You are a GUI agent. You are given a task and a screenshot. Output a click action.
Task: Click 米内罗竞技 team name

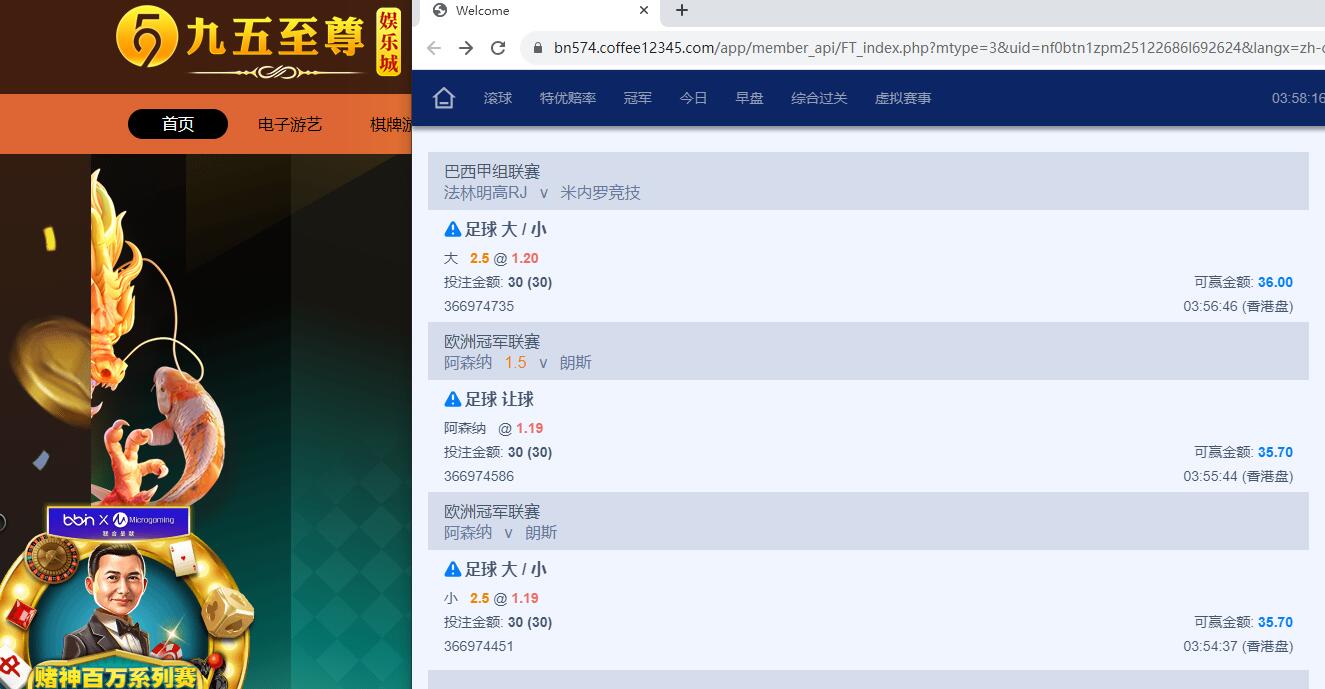pos(600,192)
